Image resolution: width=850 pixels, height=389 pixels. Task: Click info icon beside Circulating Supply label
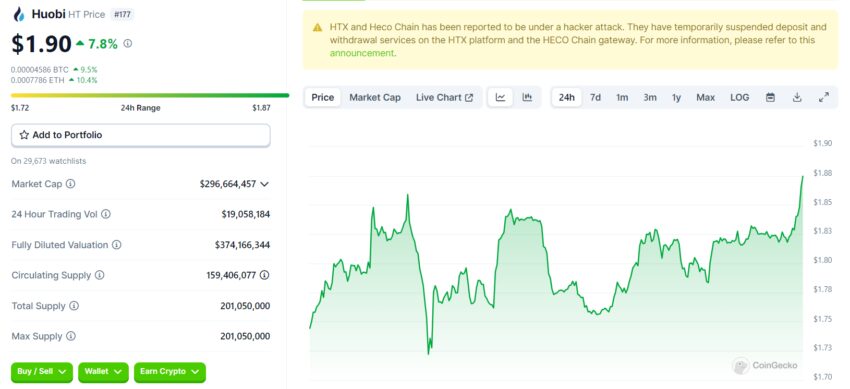pyautogui.click(x=99, y=275)
